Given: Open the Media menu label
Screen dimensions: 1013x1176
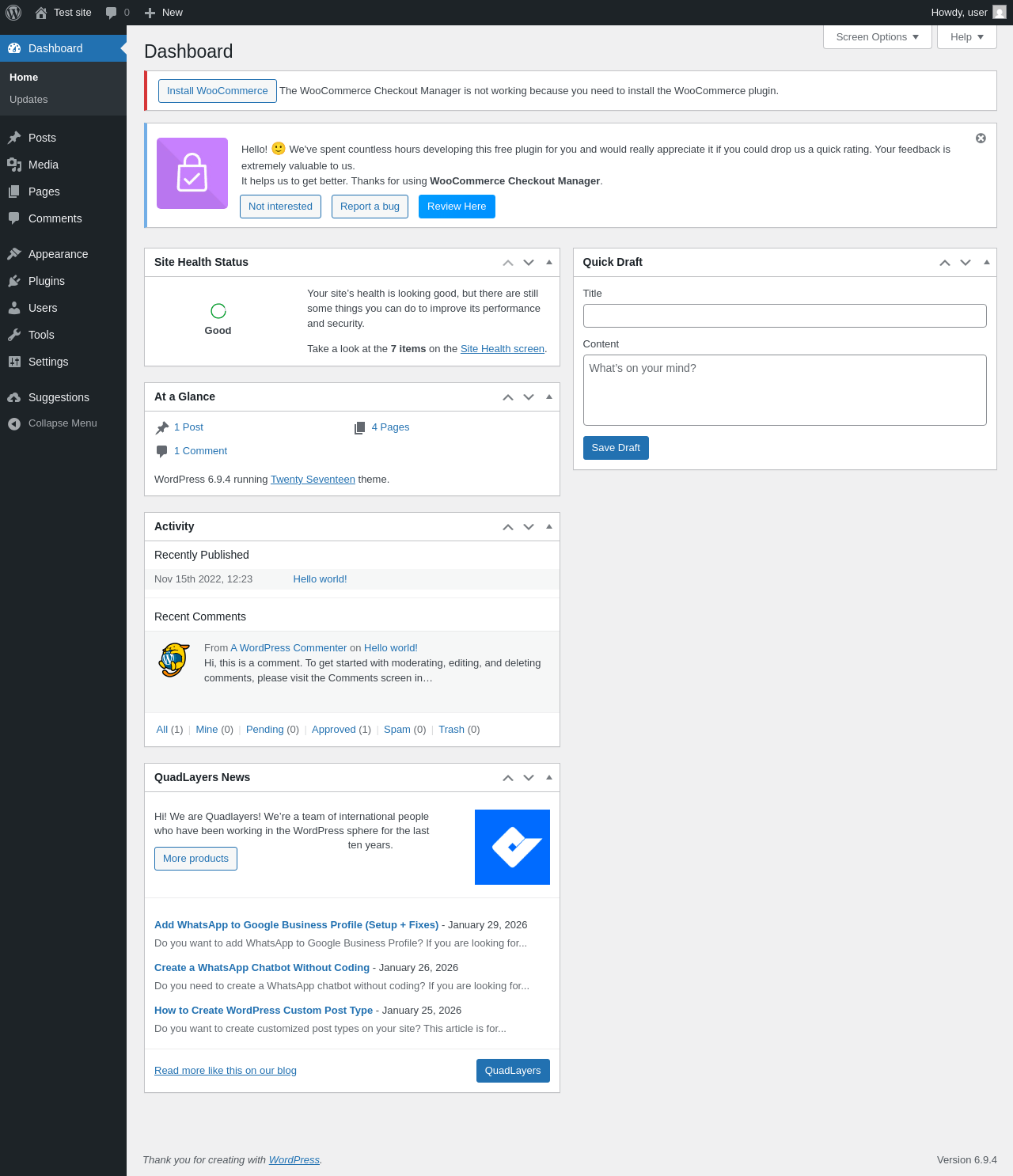Looking at the screenshot, I should coord(44,165).
